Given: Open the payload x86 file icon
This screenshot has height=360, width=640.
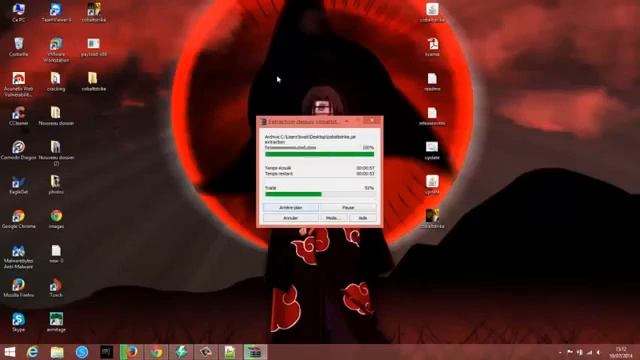Looking at the screenshot, I should pyautogui.click(x=93, y=47).
